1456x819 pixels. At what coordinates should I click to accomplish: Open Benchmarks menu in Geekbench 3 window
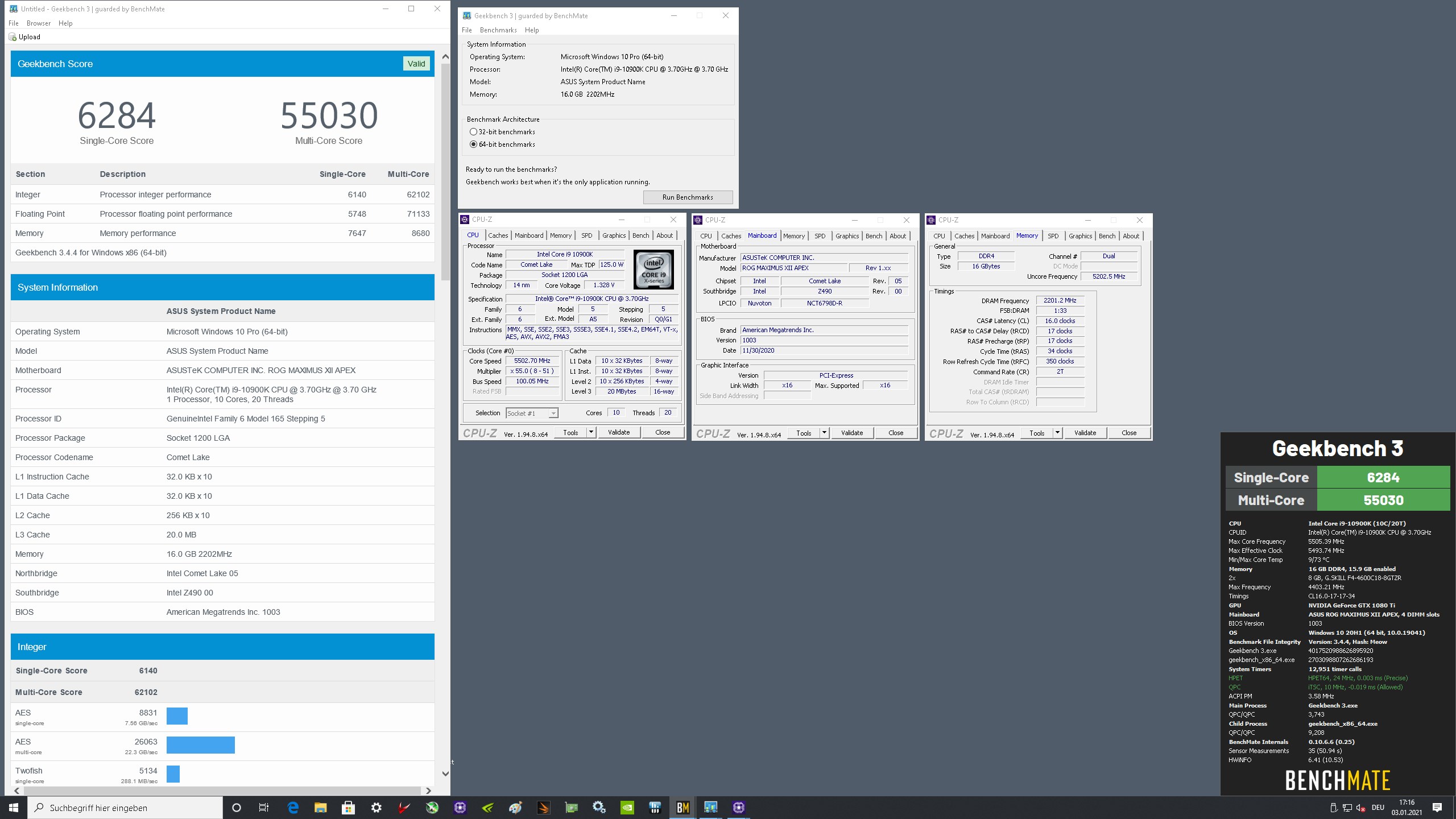point(498,30)
